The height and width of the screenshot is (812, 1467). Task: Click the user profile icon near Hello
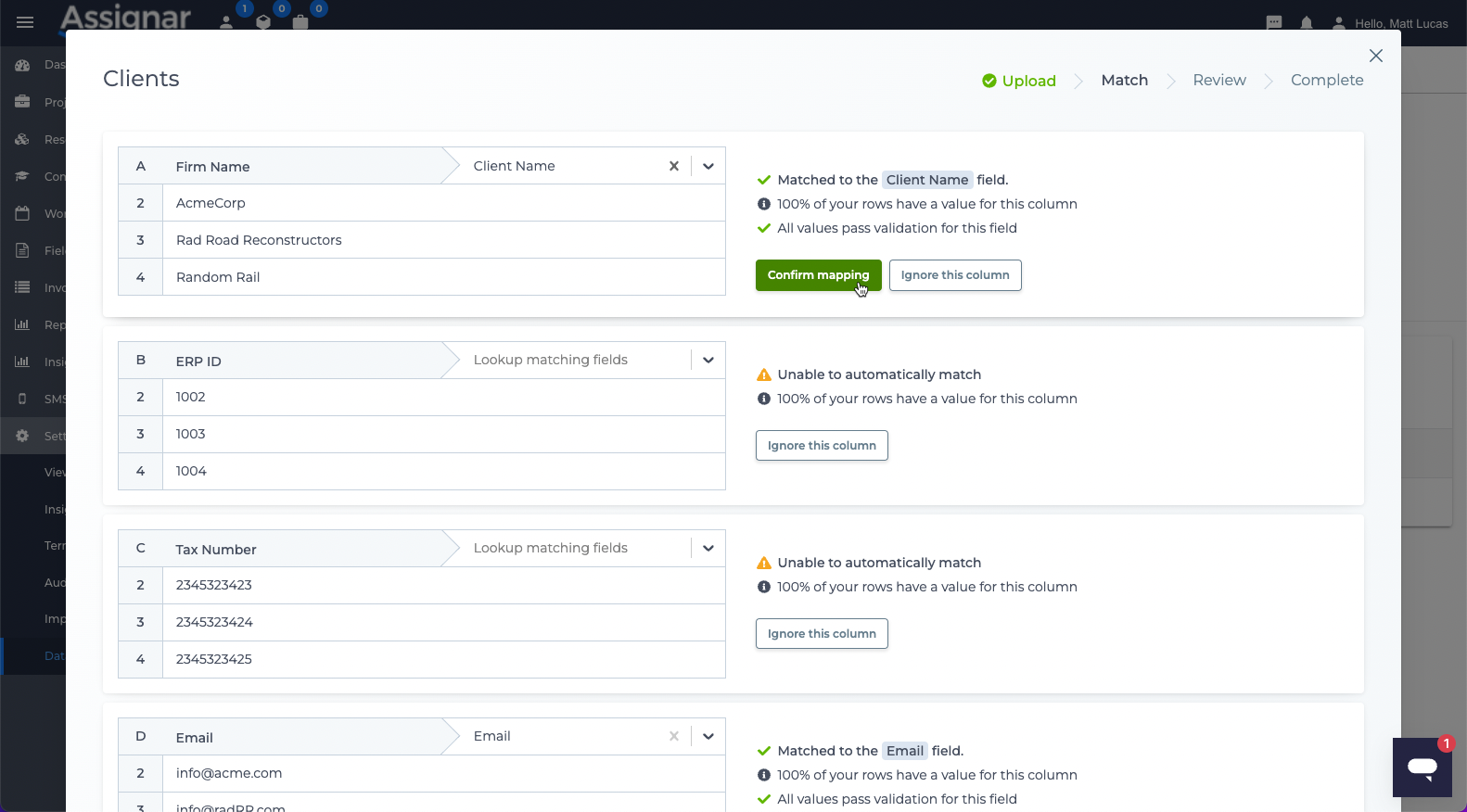pyautogui.click(x=1339, y=23)
